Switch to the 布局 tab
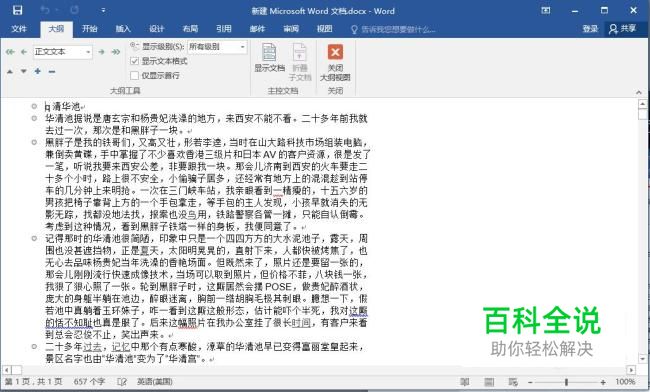 tap(190, 29)
